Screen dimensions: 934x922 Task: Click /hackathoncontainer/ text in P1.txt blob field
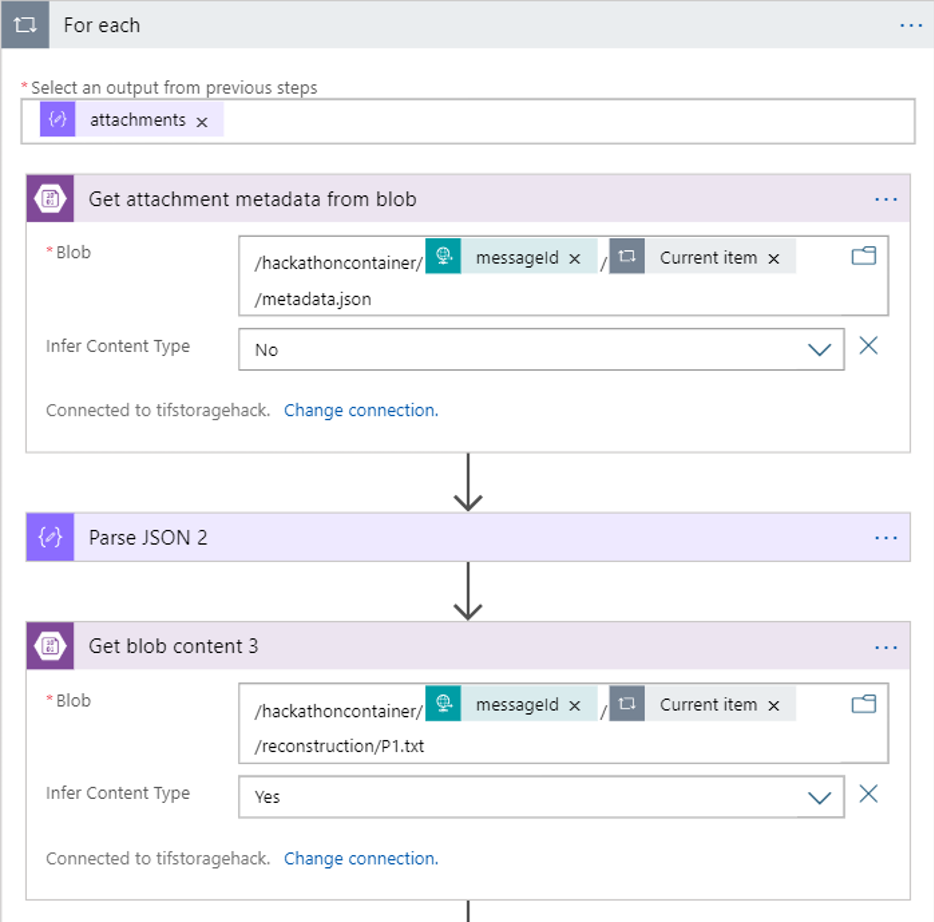coord(338,711)
